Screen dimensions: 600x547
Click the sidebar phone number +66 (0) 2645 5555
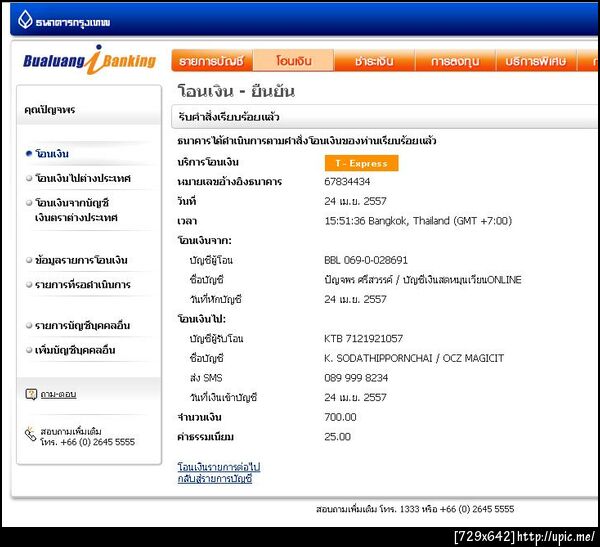point(98,442)
